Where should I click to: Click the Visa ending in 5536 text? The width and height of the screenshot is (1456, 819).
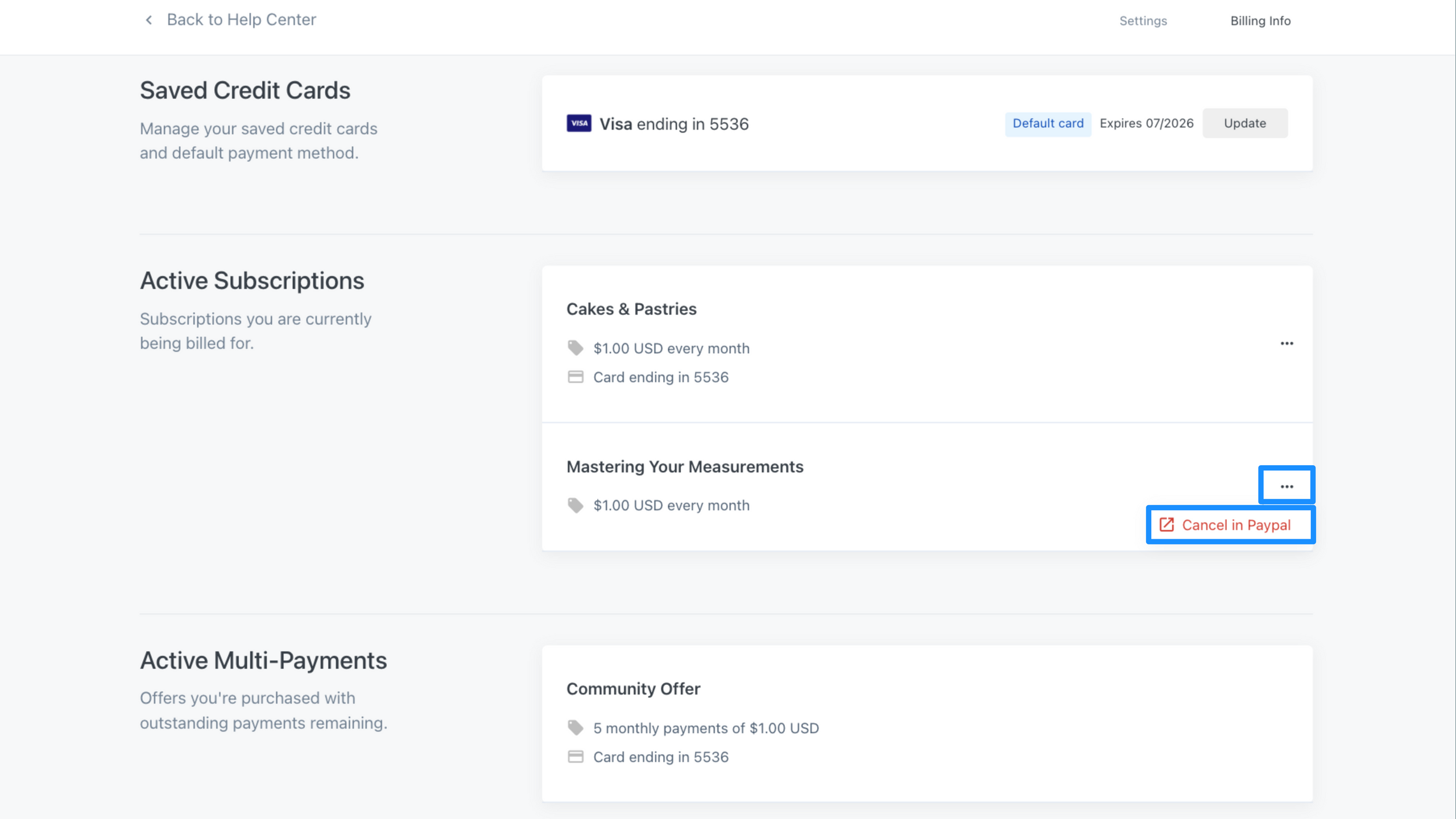[673, 124]
